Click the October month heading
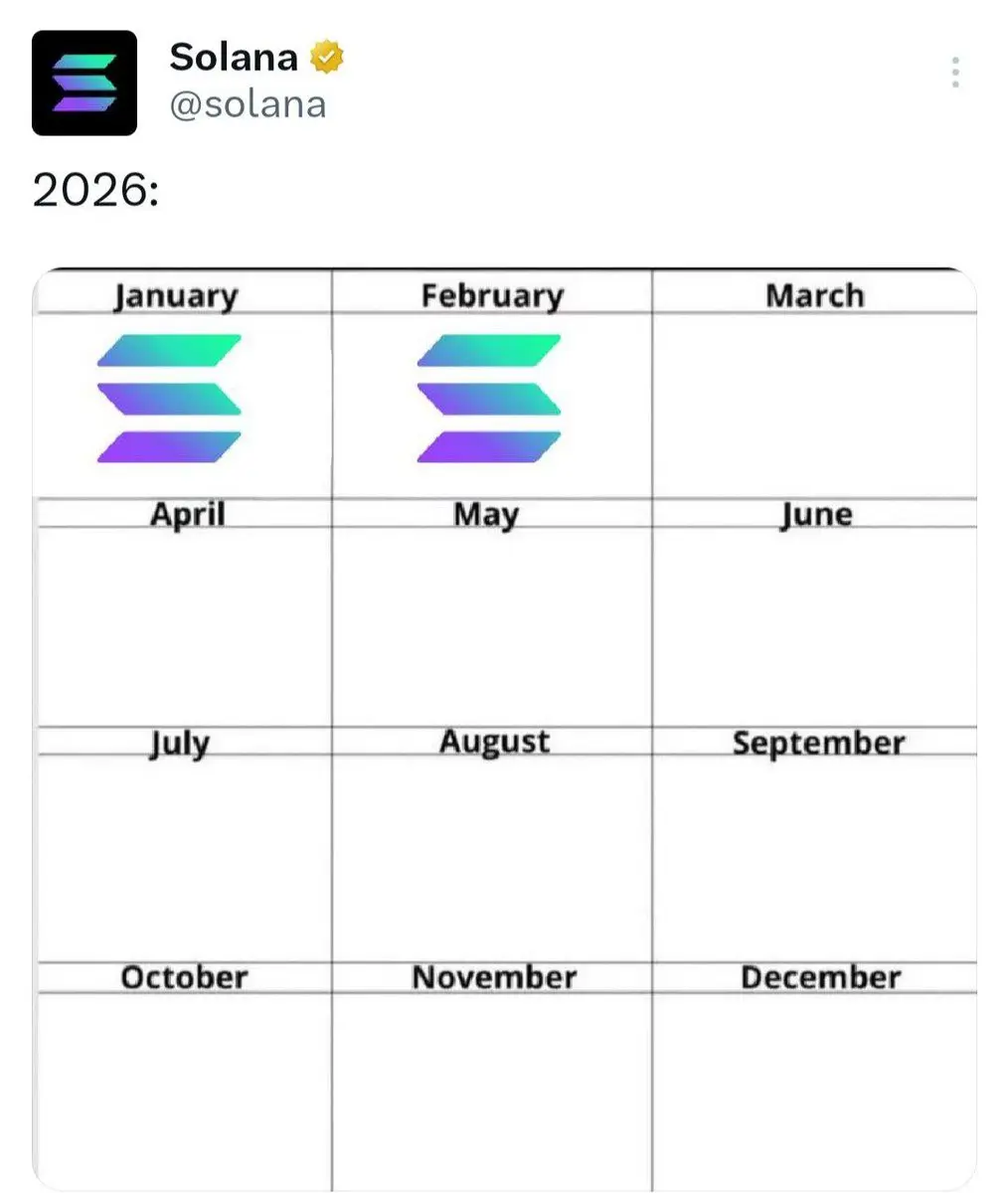The width and height of the screenshot is (1008, 1193). point(184,977)
